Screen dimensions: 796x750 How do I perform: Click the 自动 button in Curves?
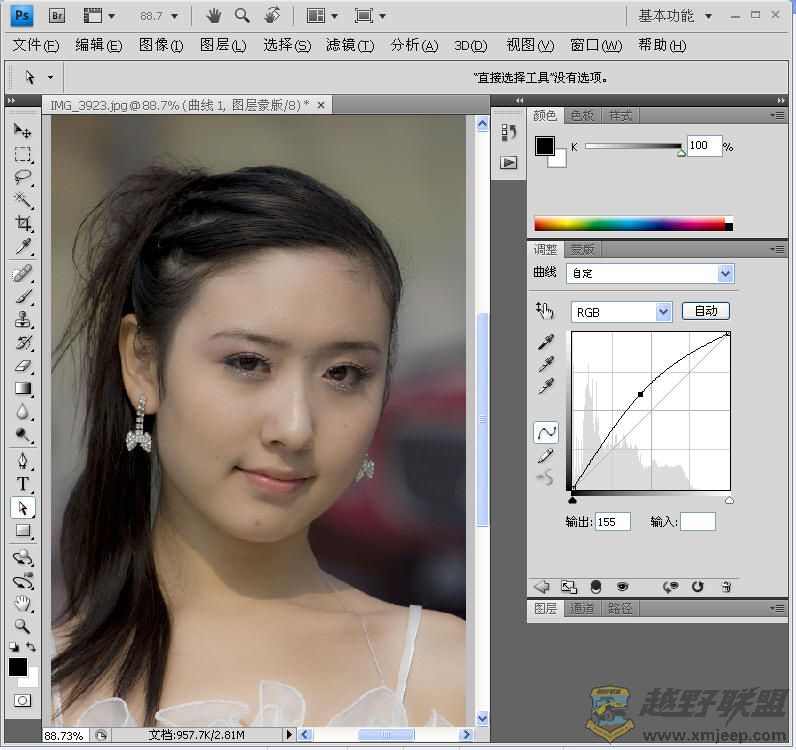point(706,311)
